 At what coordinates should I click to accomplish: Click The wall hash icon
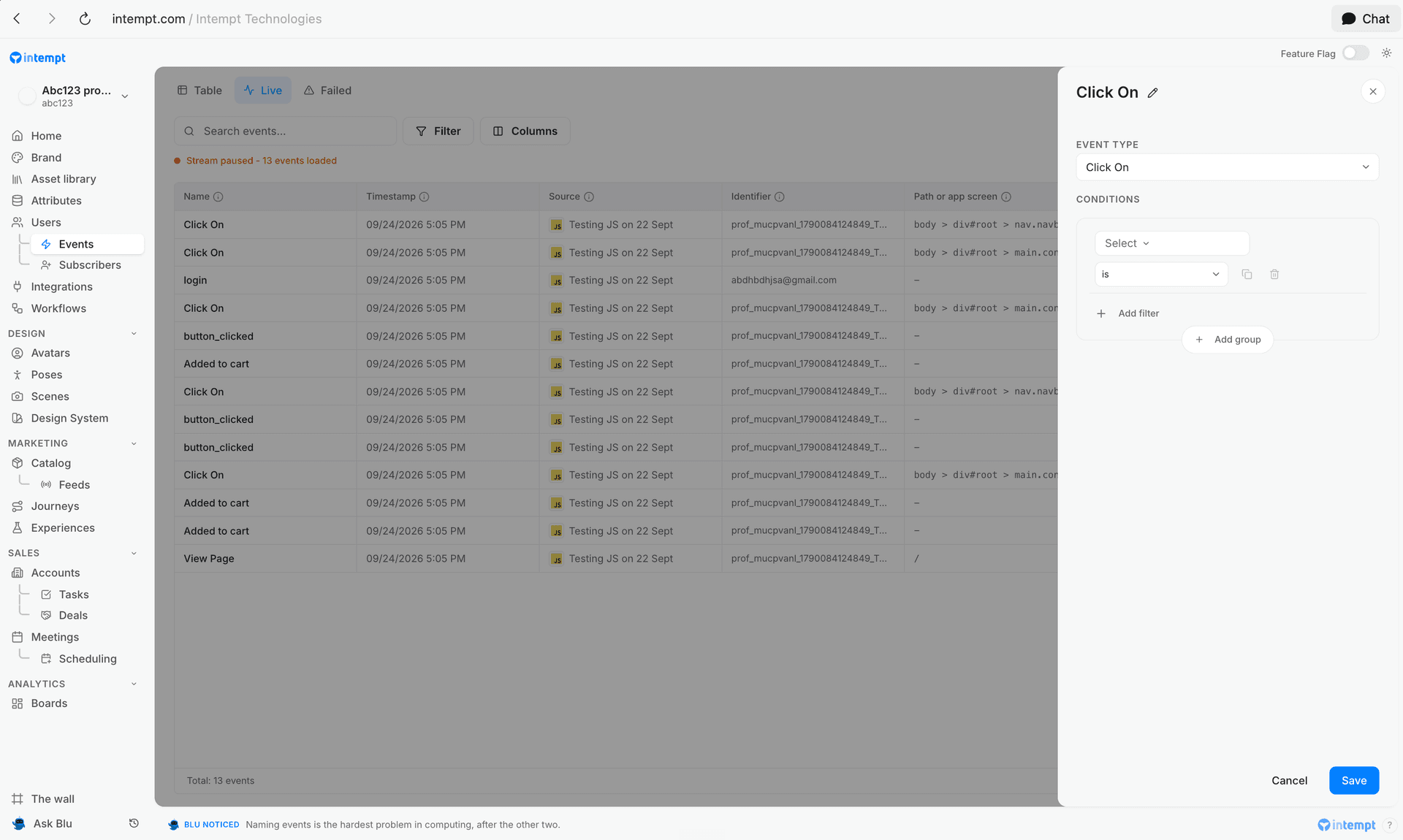[18, 799]
